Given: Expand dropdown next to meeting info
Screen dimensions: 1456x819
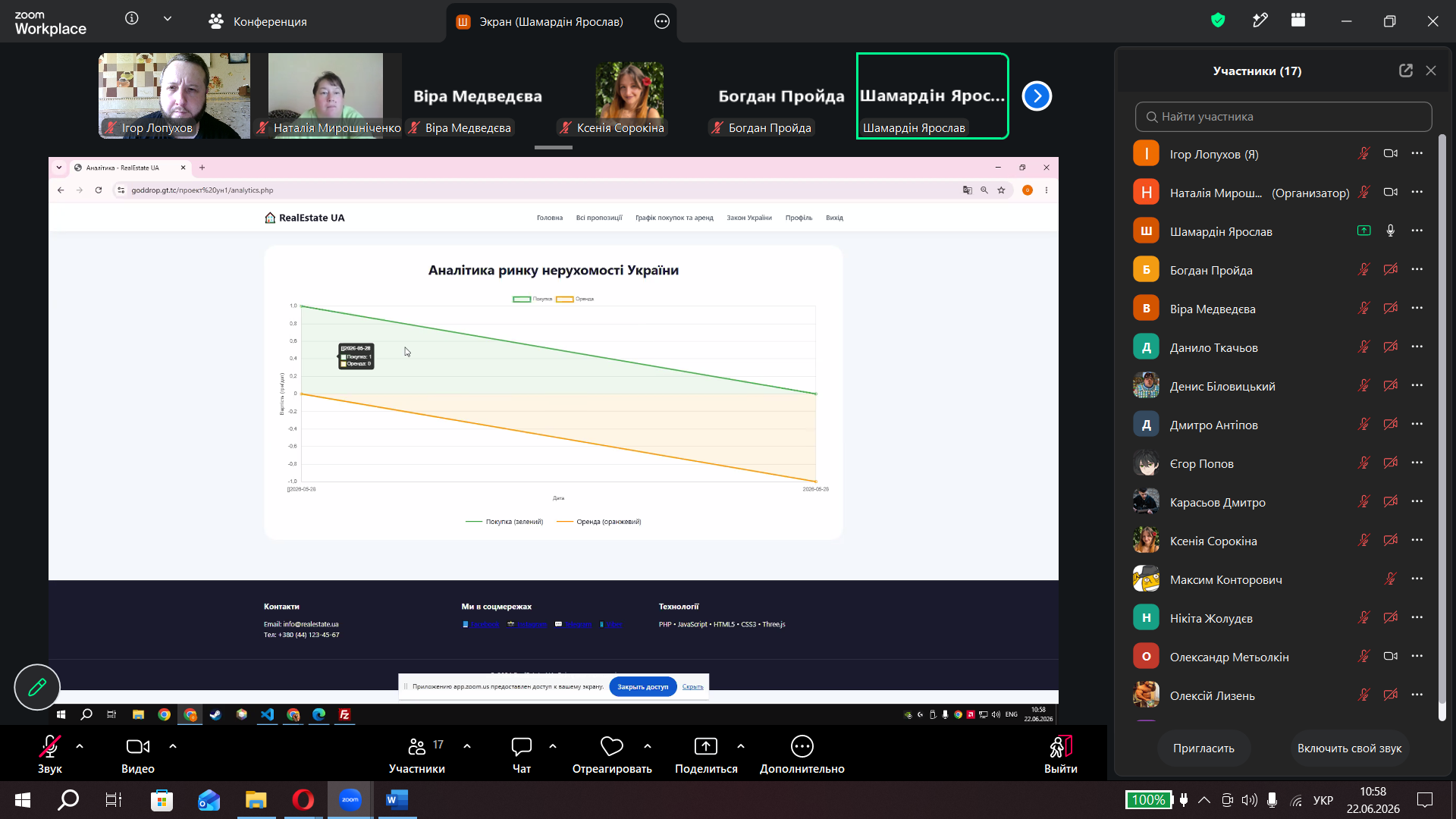Looking at the screenshot, I should [168, 18].
